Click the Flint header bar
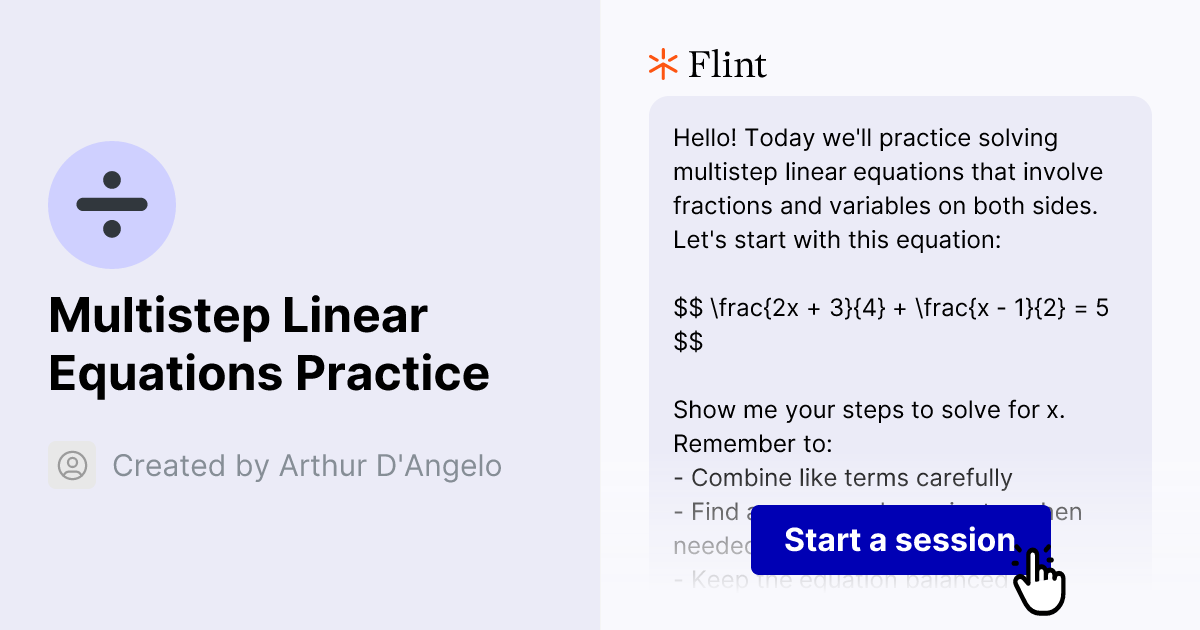This screenshot has width=1200, height=630. [710, 64]
